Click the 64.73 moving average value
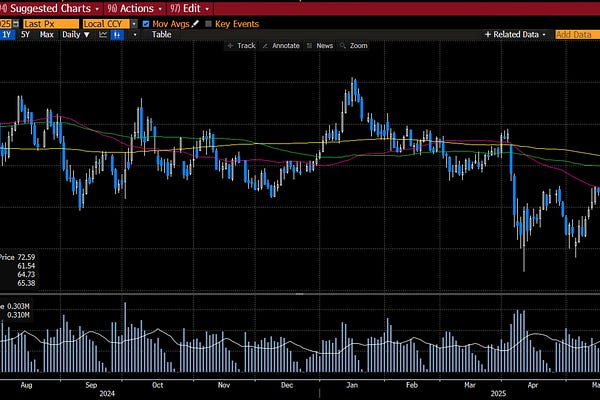This screenshot has height=400, width=600. pos(26,274)
